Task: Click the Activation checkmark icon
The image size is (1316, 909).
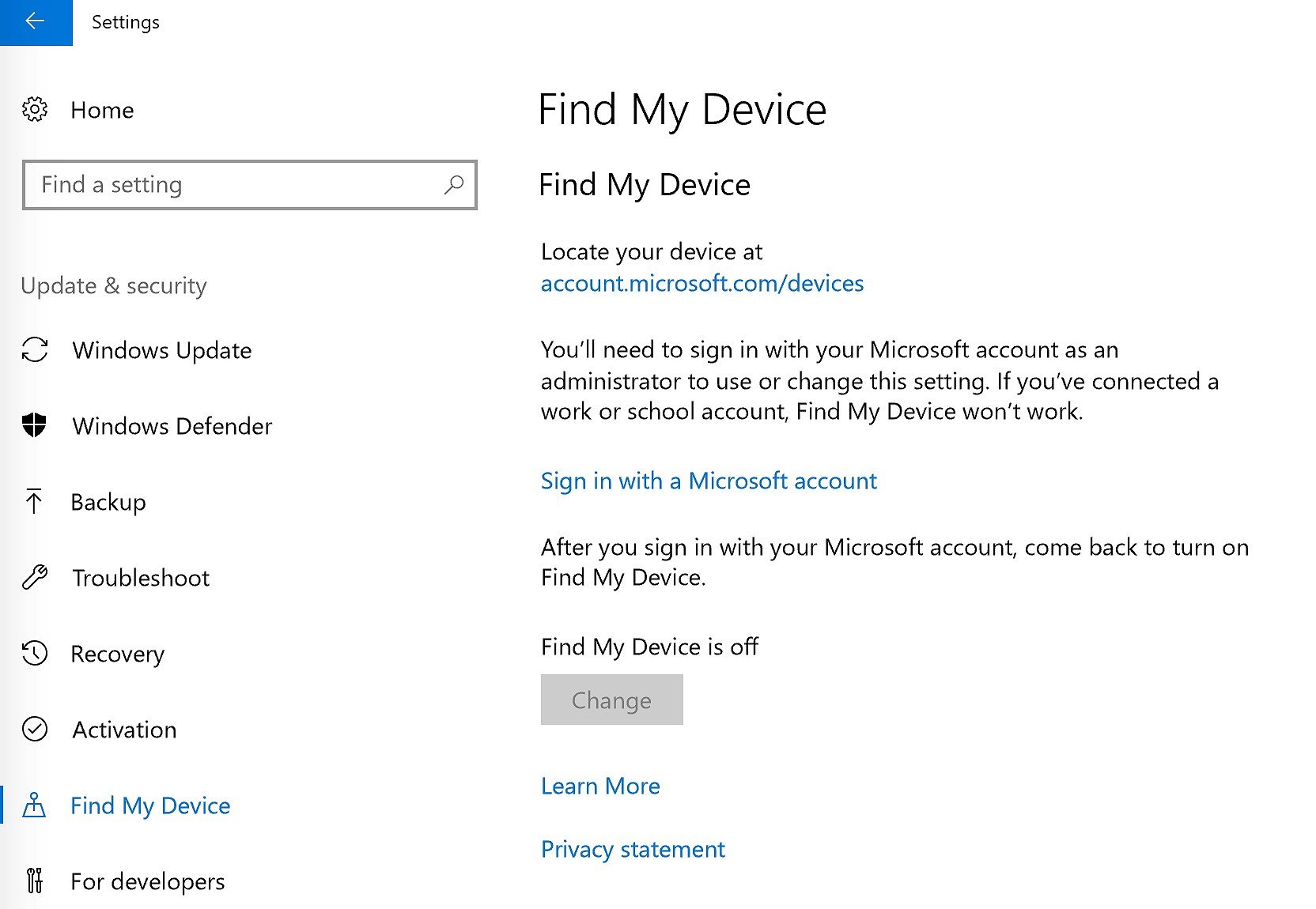Action: point(35,729)
